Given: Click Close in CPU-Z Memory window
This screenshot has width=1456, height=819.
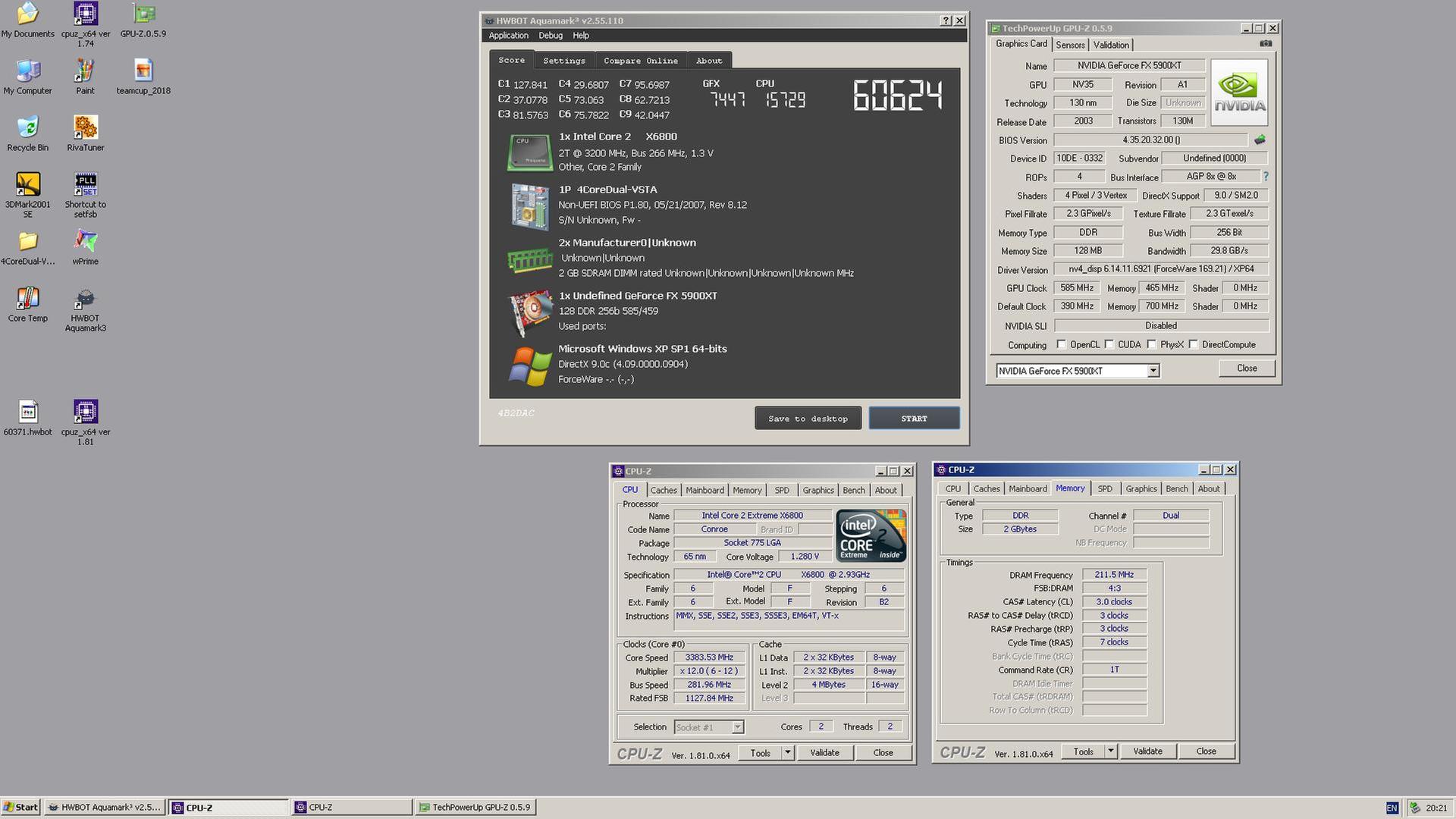Looking at the screenshot, I should point(1206,751).
